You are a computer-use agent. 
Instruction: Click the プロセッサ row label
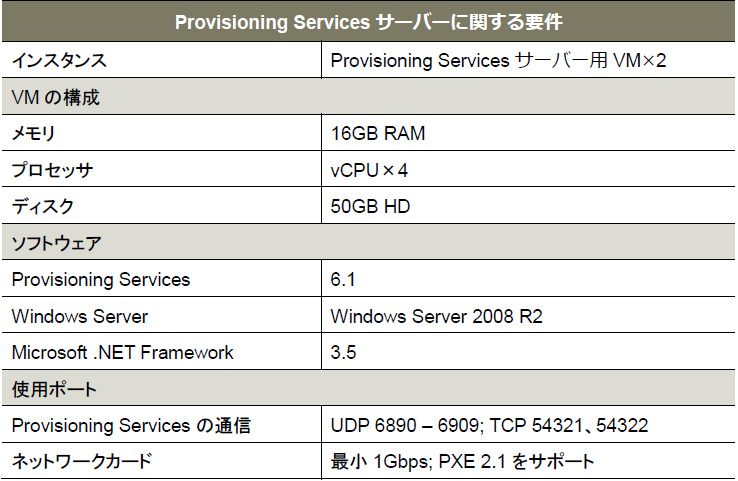(x=52, y=170)
